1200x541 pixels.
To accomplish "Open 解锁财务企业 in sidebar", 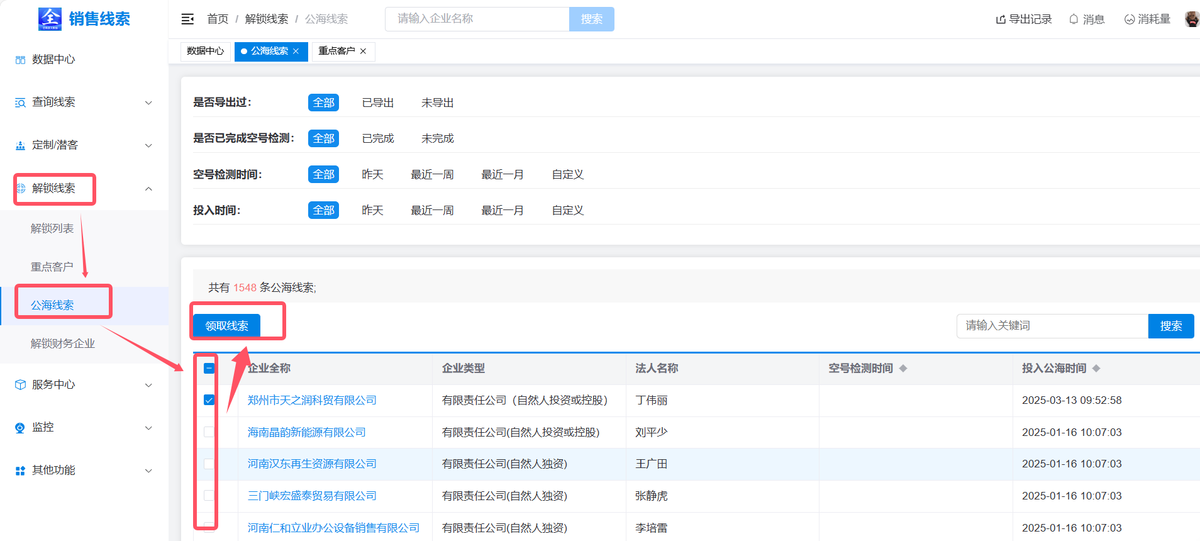I will click(63, 343).
